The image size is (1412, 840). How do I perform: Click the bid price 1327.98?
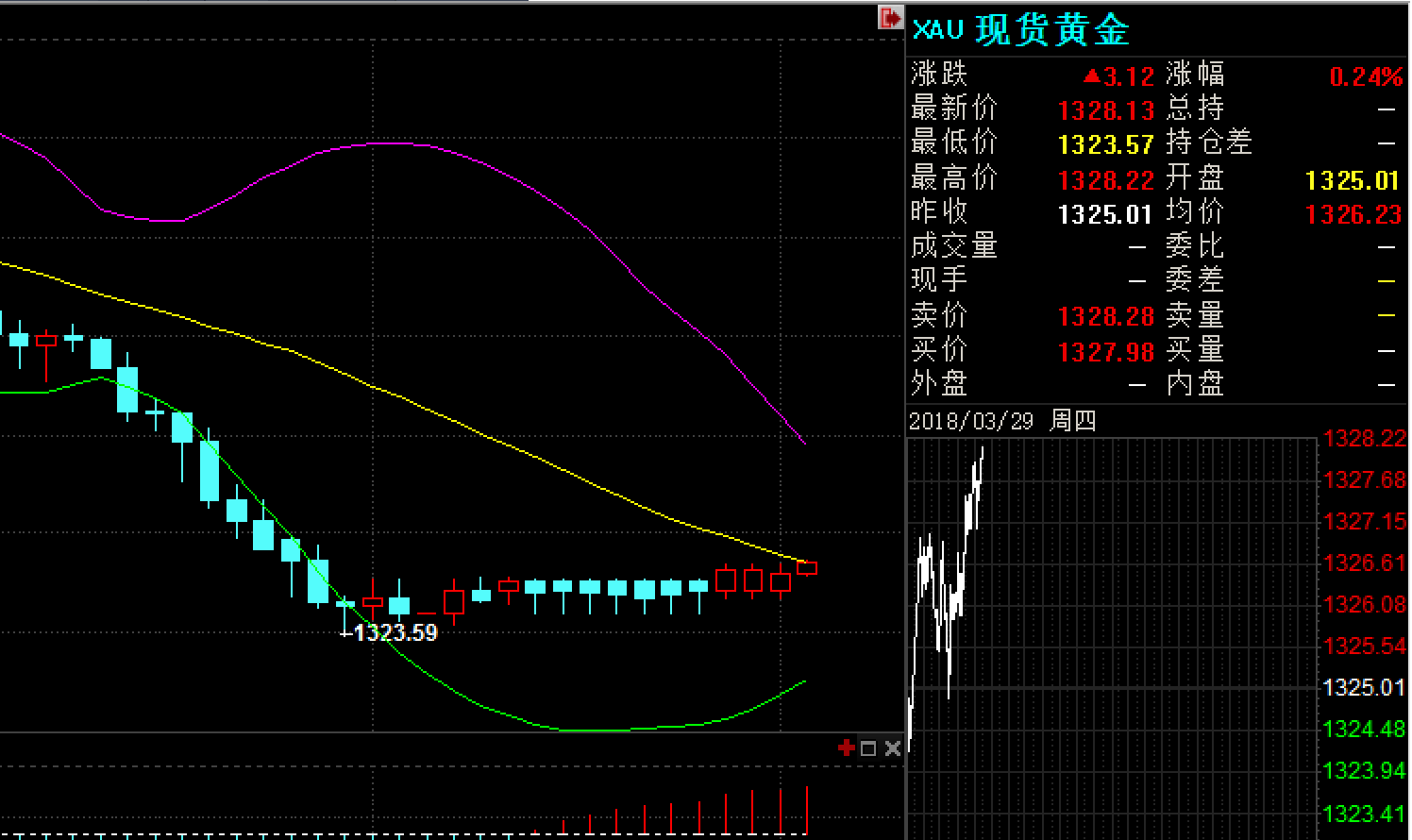click(x=1106, y=352)
